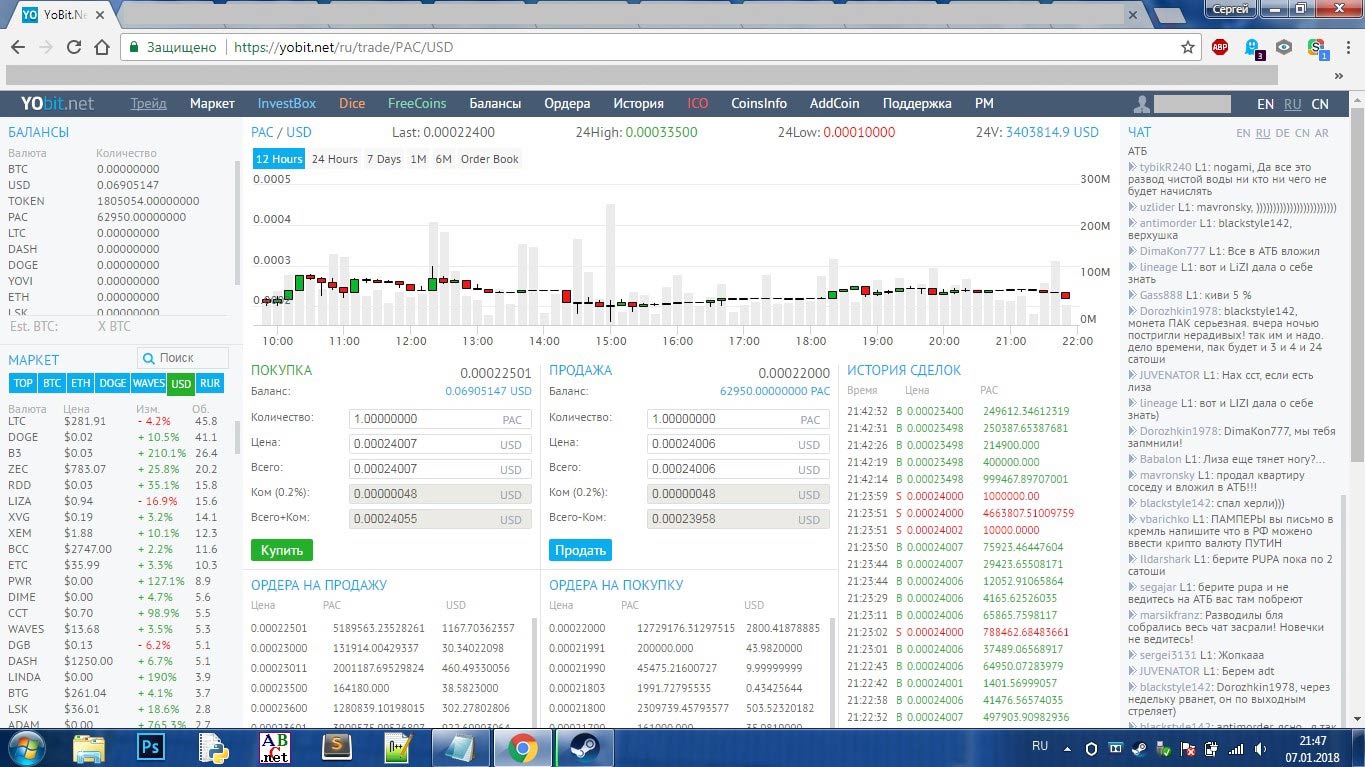1365x767 pixels.
Task: Open Sublime Text from the taskbar
Action: [x=336, y=747]
